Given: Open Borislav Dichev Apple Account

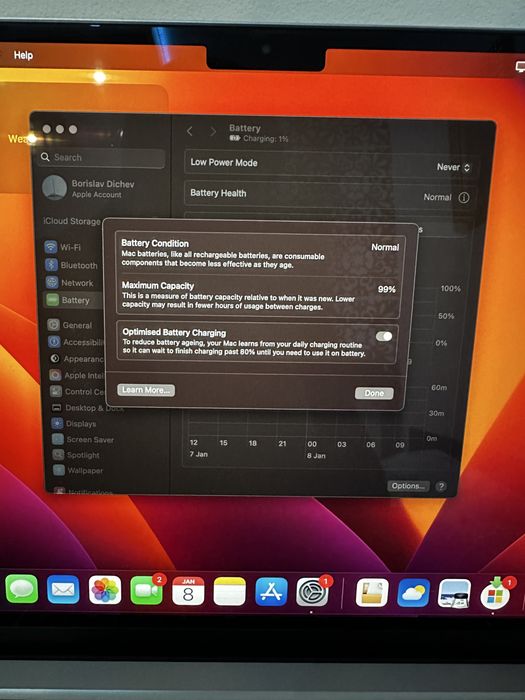Looking at the screenshot, I should tap(89, 188).
